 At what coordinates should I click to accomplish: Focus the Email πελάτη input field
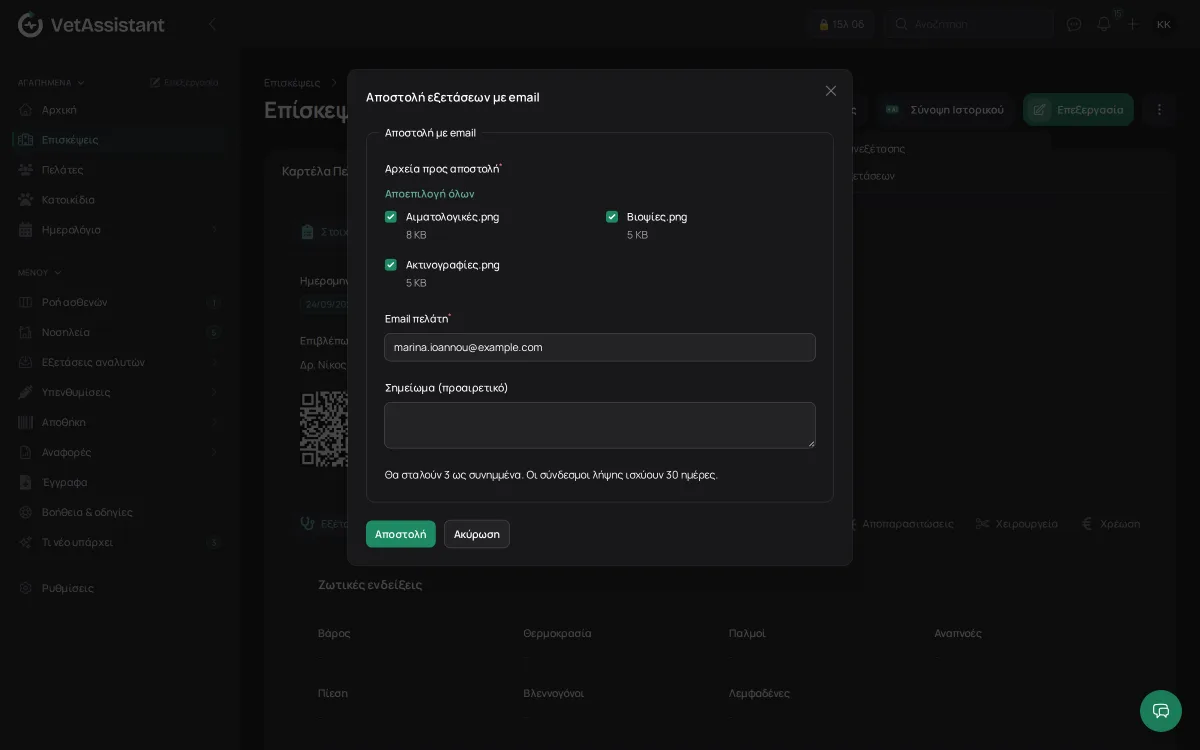600,347
